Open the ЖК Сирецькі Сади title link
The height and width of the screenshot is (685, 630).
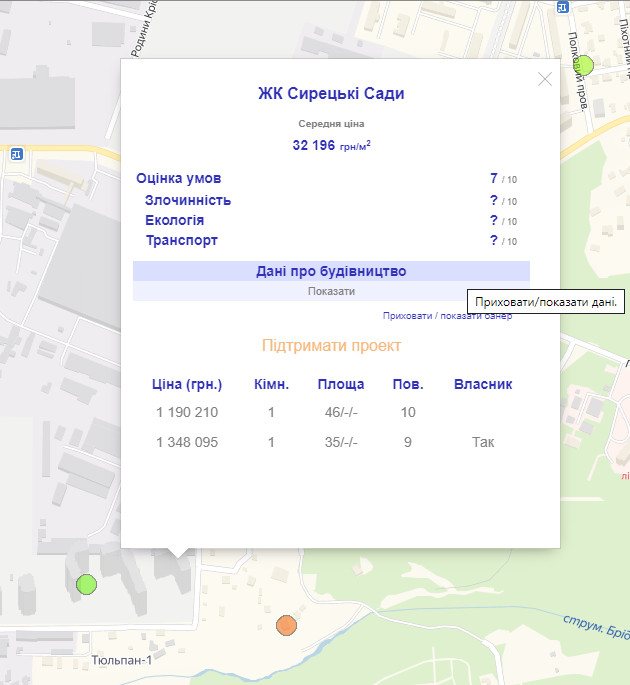tap(331, 94)
